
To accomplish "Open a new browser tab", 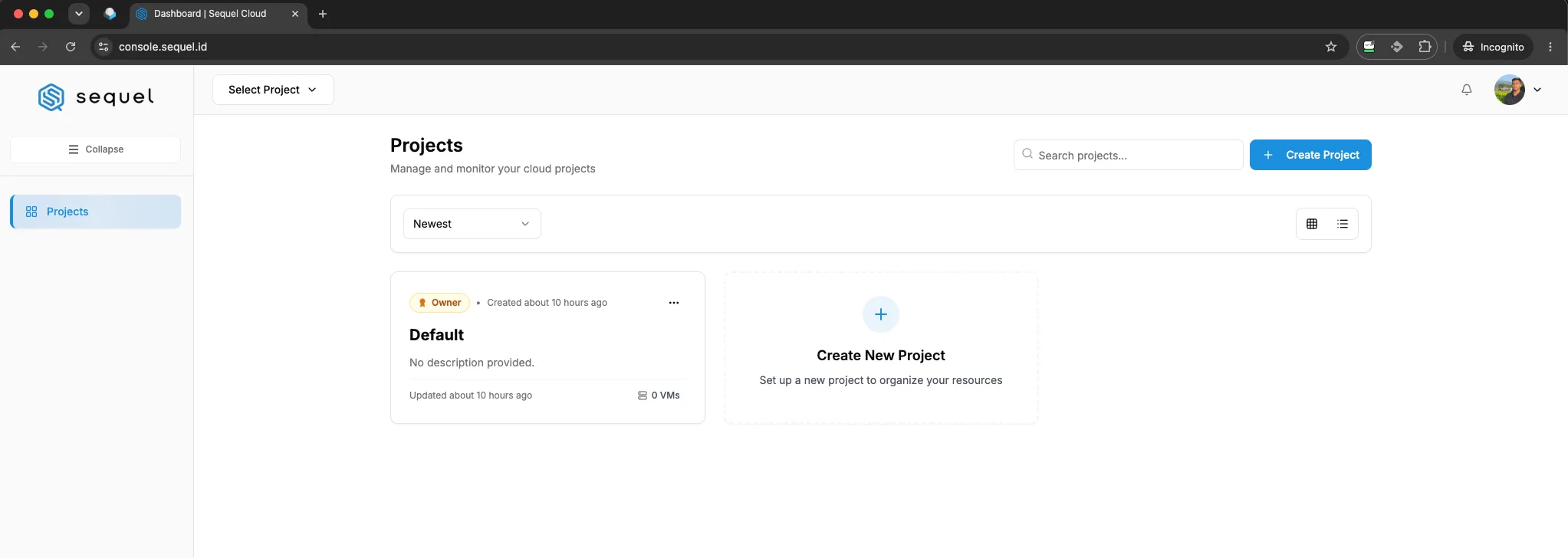I will pyautogui.click(x=323, y=14).
